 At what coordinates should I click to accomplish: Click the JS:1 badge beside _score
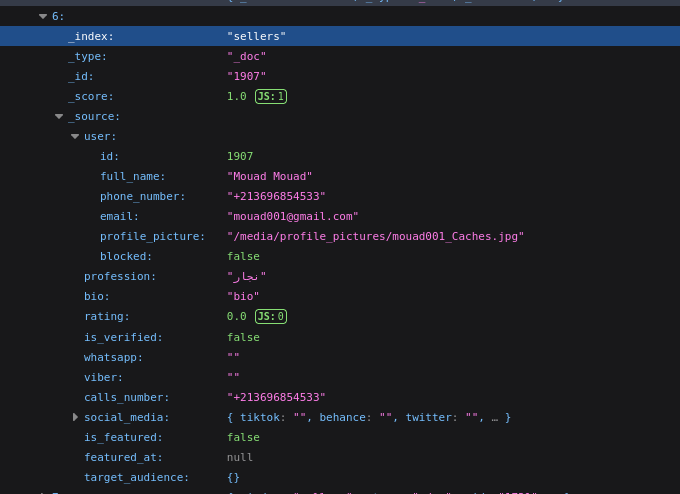pyautogui.click(x=271, y=96)
